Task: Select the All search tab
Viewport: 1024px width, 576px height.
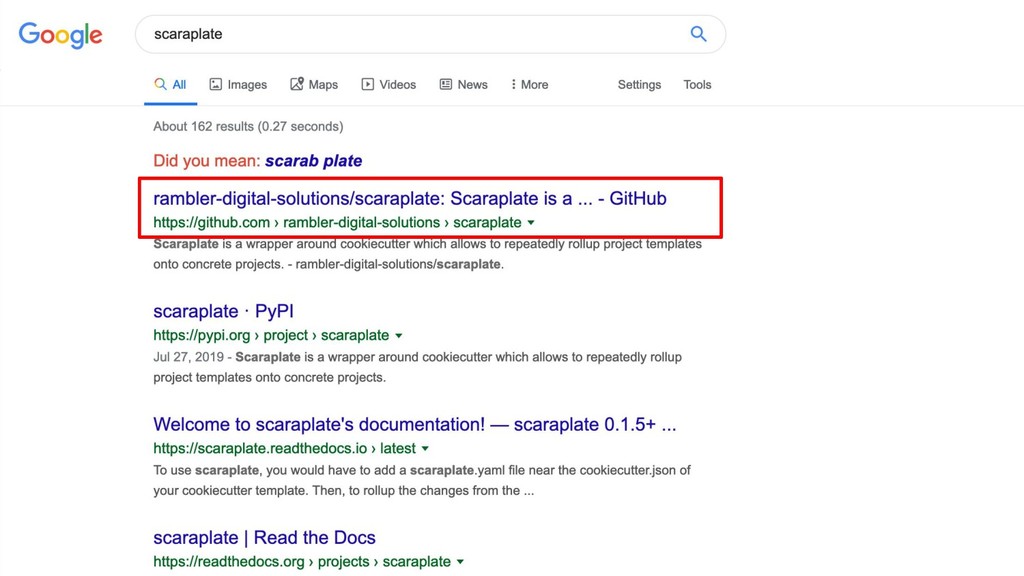Action: 170,85
